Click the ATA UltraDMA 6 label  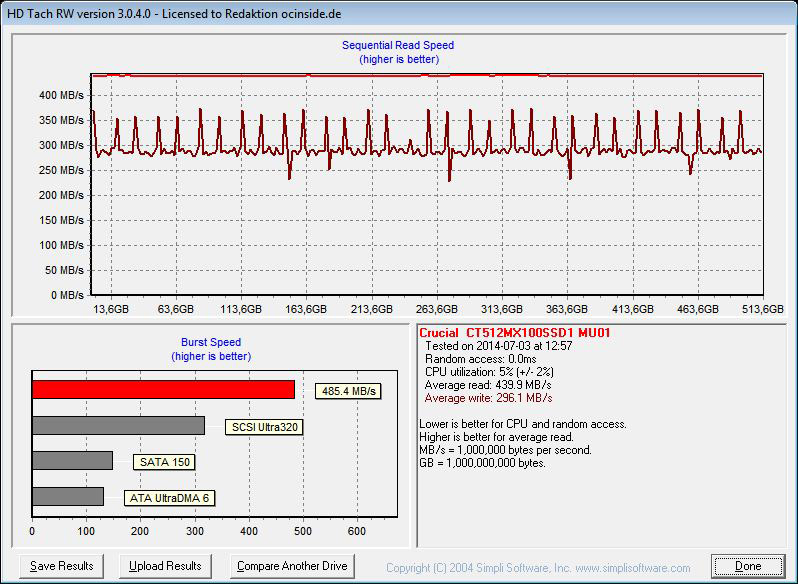pos(169,498)
